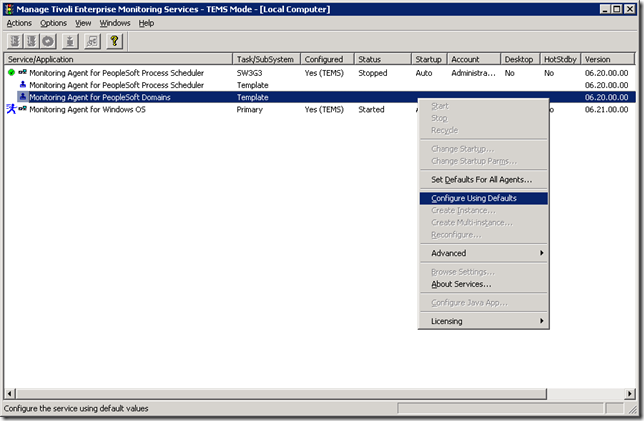Click the disabled Configure Java App entry
Screen dimensions: 644x421
pyautogui.click(x=484, y=303)
